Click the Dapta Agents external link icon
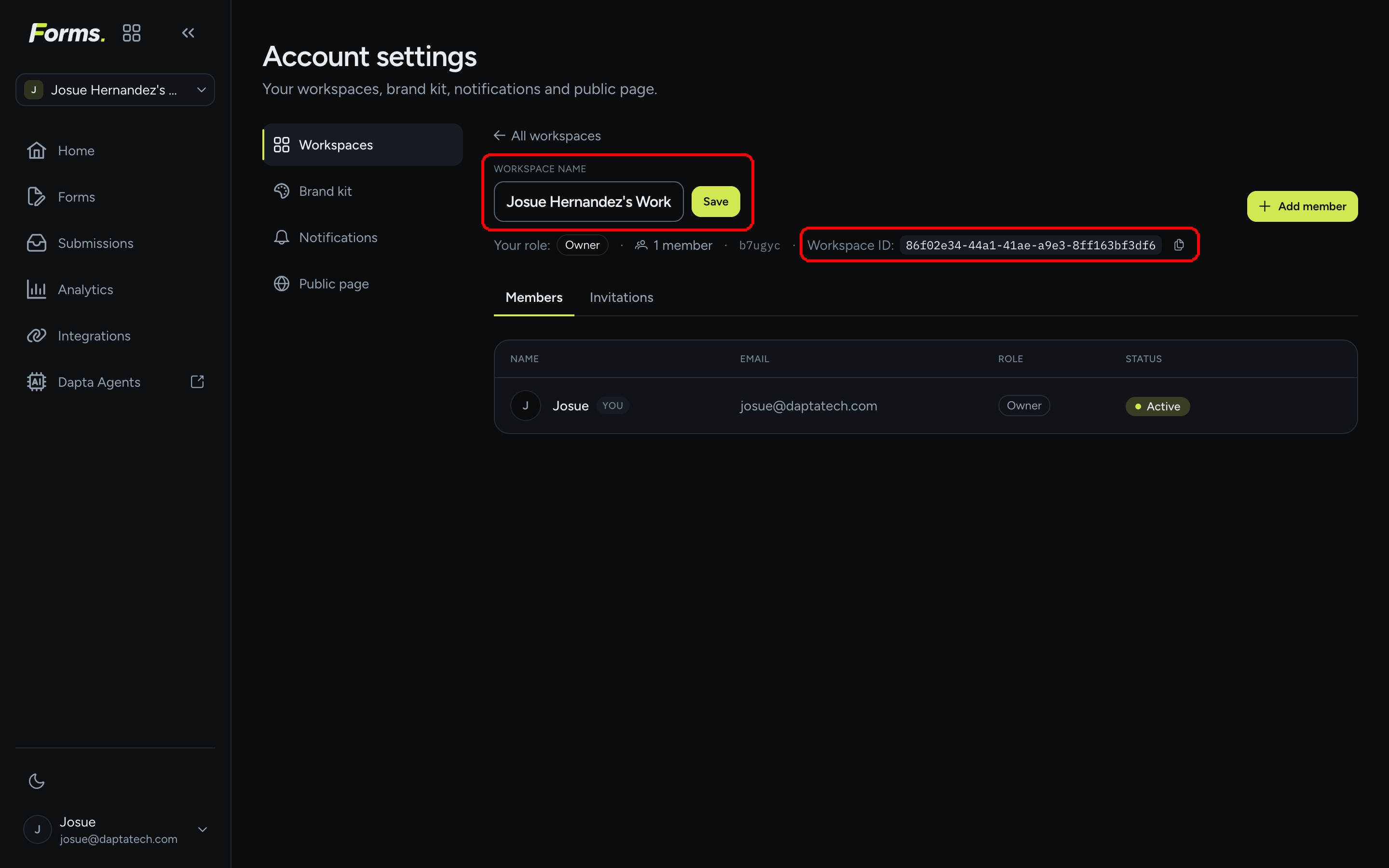 197,382
